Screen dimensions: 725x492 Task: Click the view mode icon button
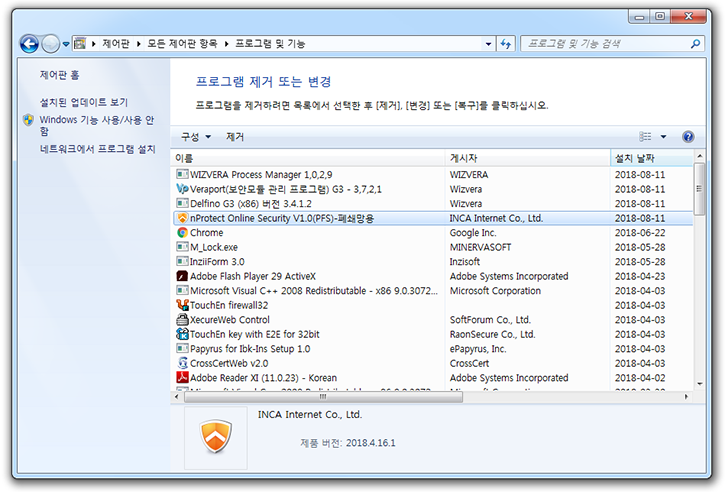645,136
